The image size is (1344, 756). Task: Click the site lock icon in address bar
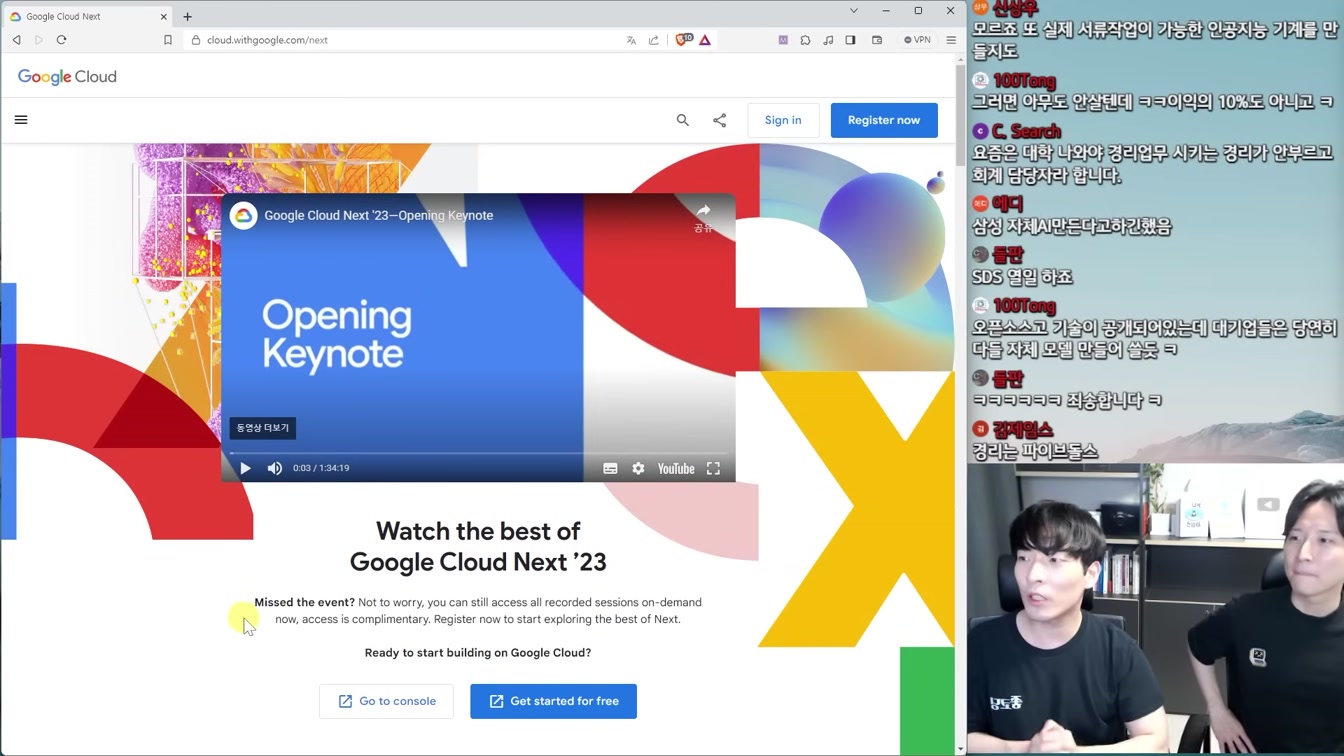[196, 40]
